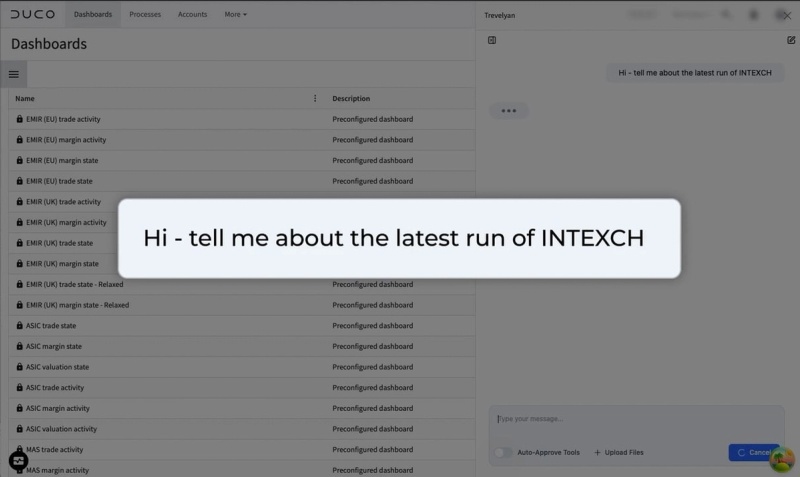Close the Trevelyan chat panel

pyautogui.click(x=787, y=15)
